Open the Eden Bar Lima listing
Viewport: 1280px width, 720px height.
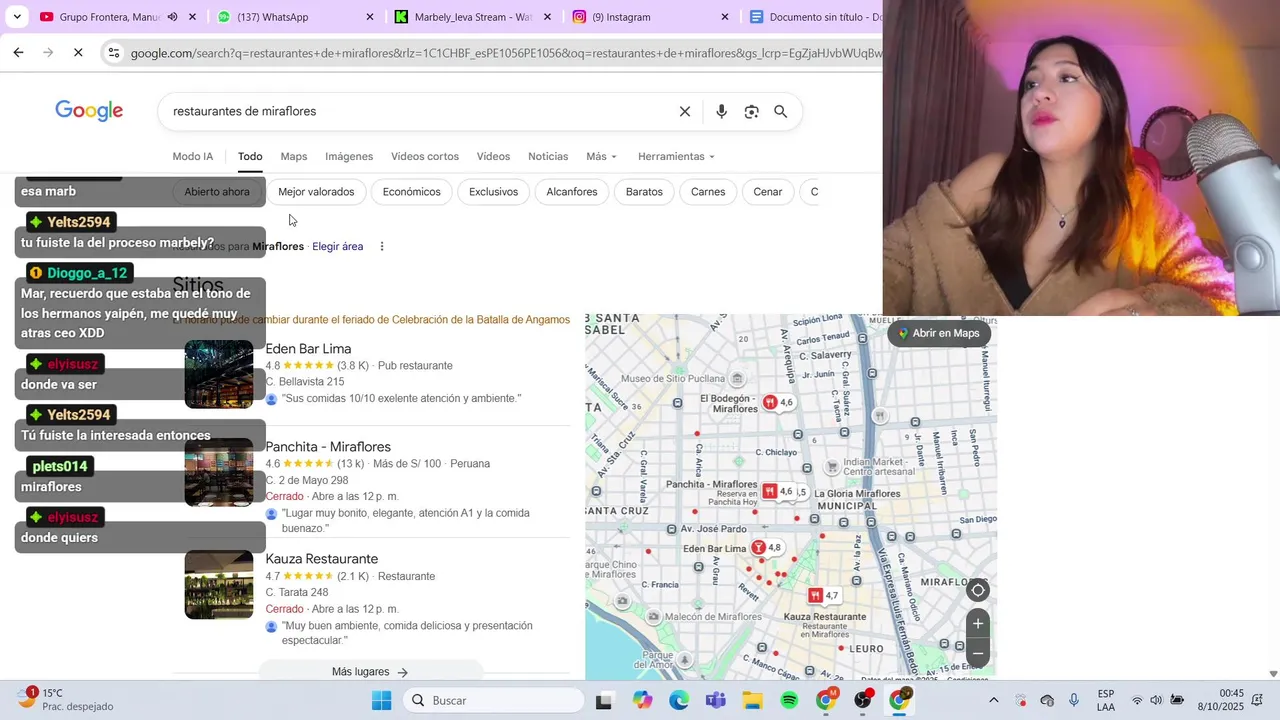(308, 349)
